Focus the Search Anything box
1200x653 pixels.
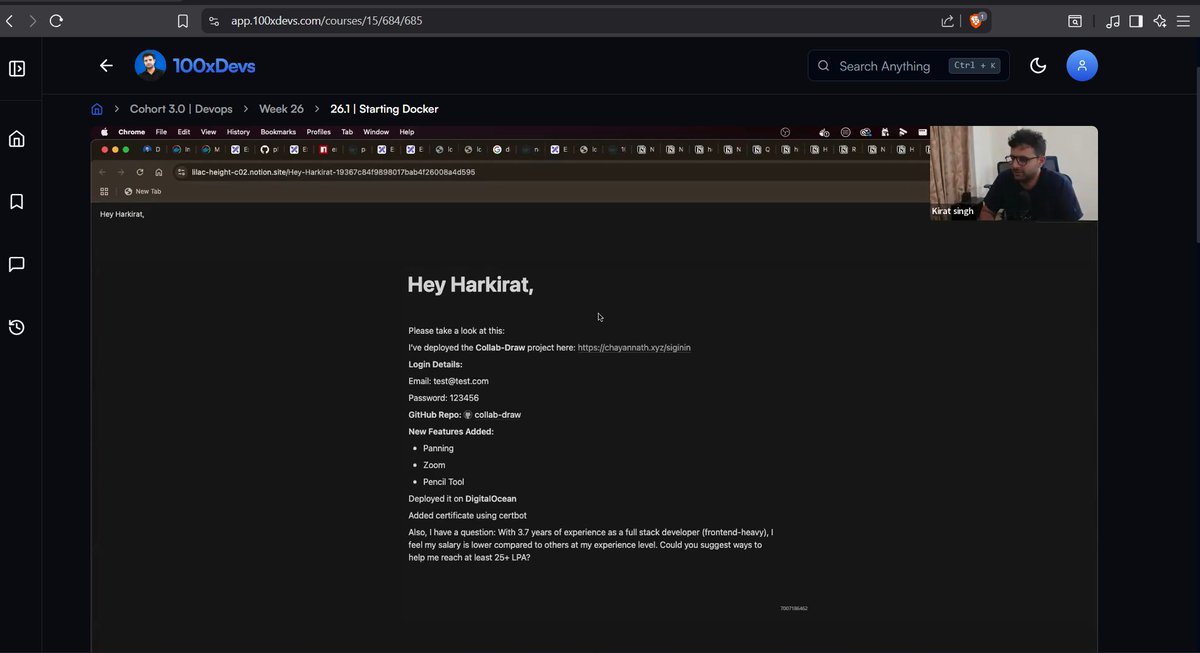pos(908,66)
